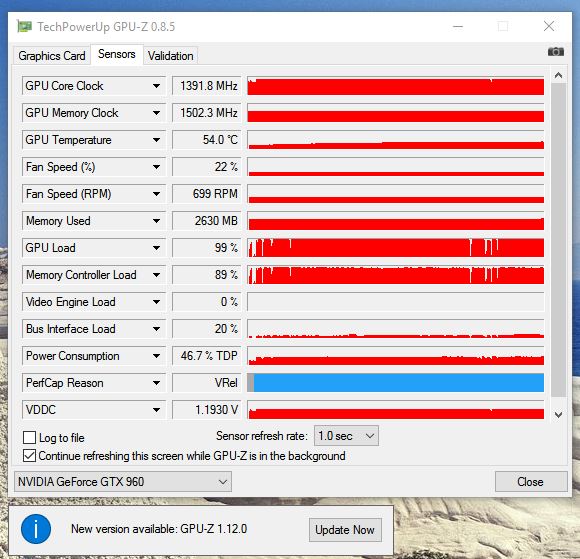Click the scrollbar up arrow

(558, 76)
